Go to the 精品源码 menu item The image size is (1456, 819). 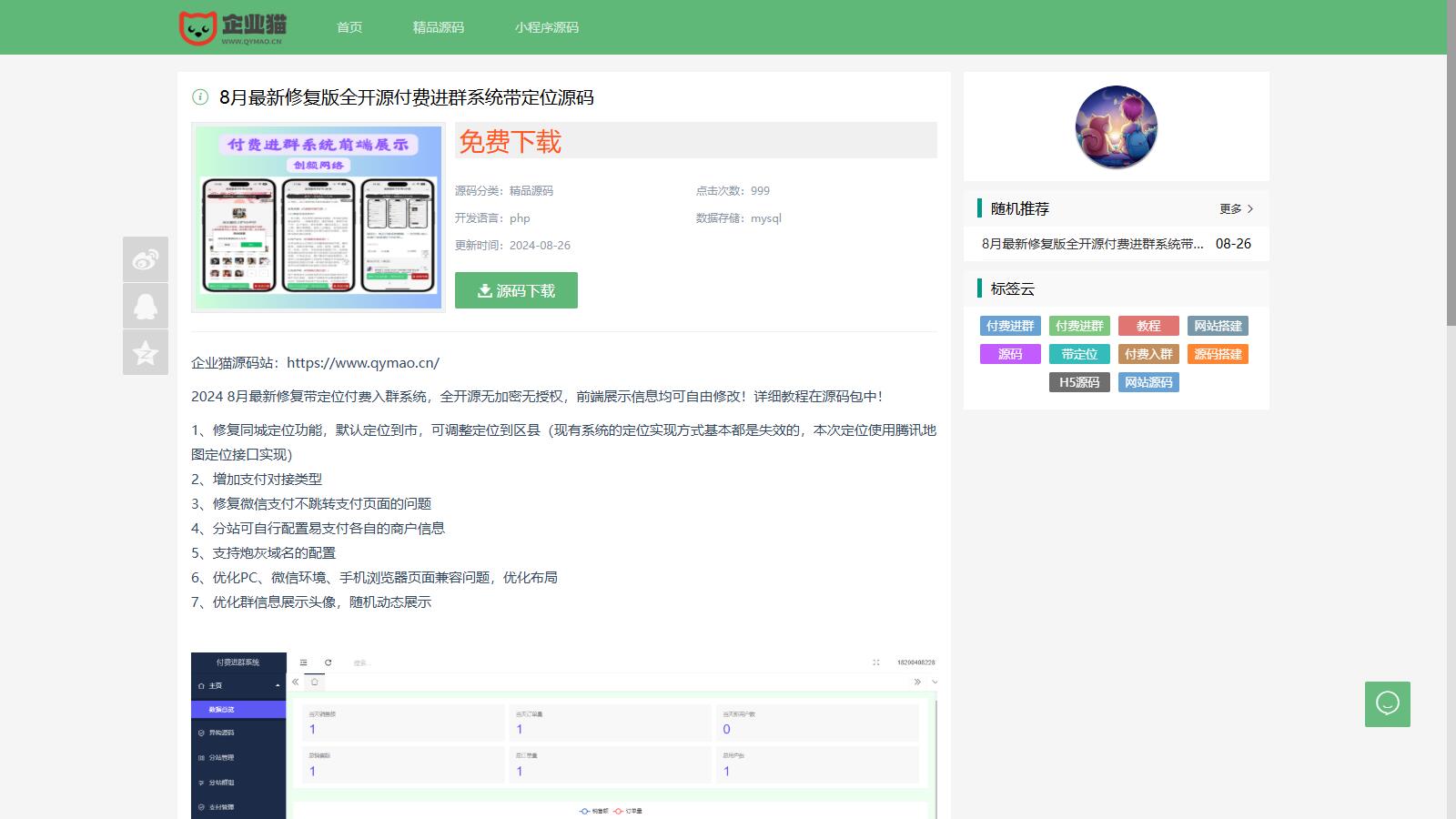(438, 27)
